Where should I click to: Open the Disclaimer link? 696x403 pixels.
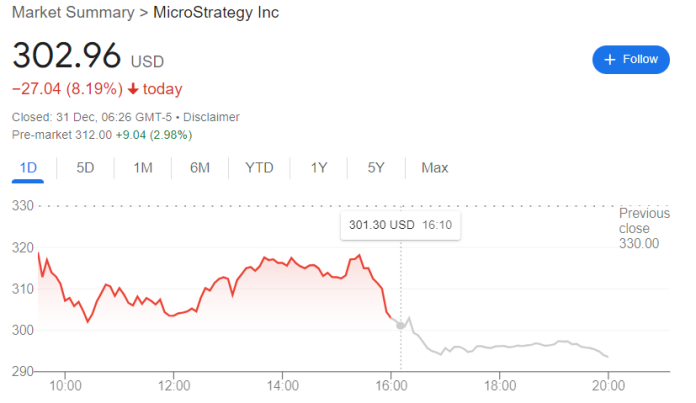click(x=208, y=117)
